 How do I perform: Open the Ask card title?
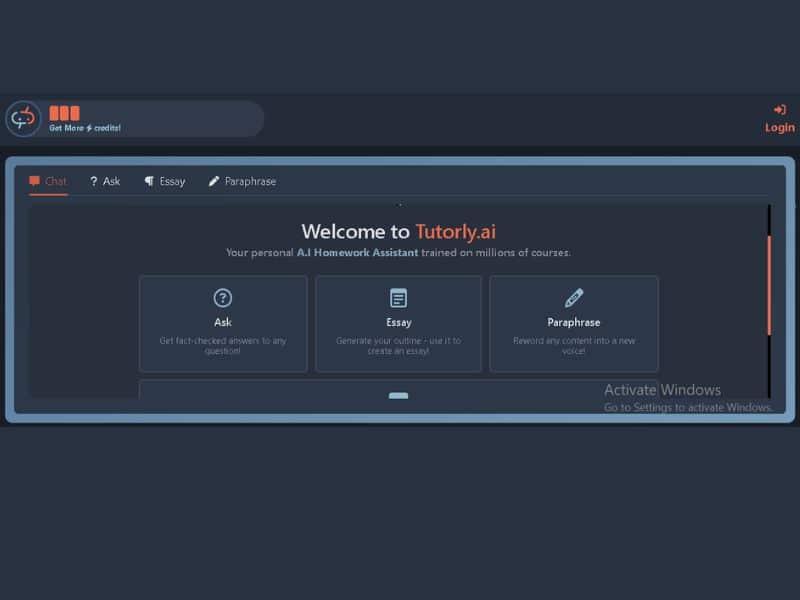point(223,322)
